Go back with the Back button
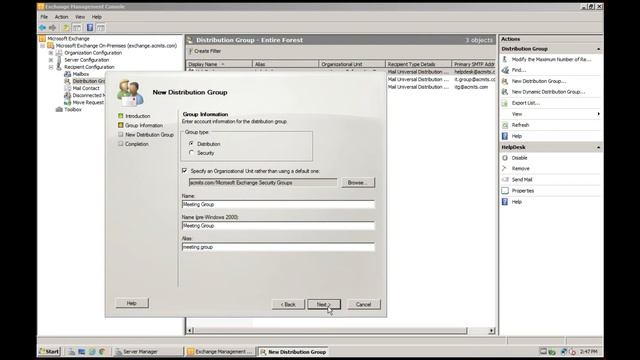The width and height of the screenshot is (640, 360). pyautogui.click(x=288, y=304)
